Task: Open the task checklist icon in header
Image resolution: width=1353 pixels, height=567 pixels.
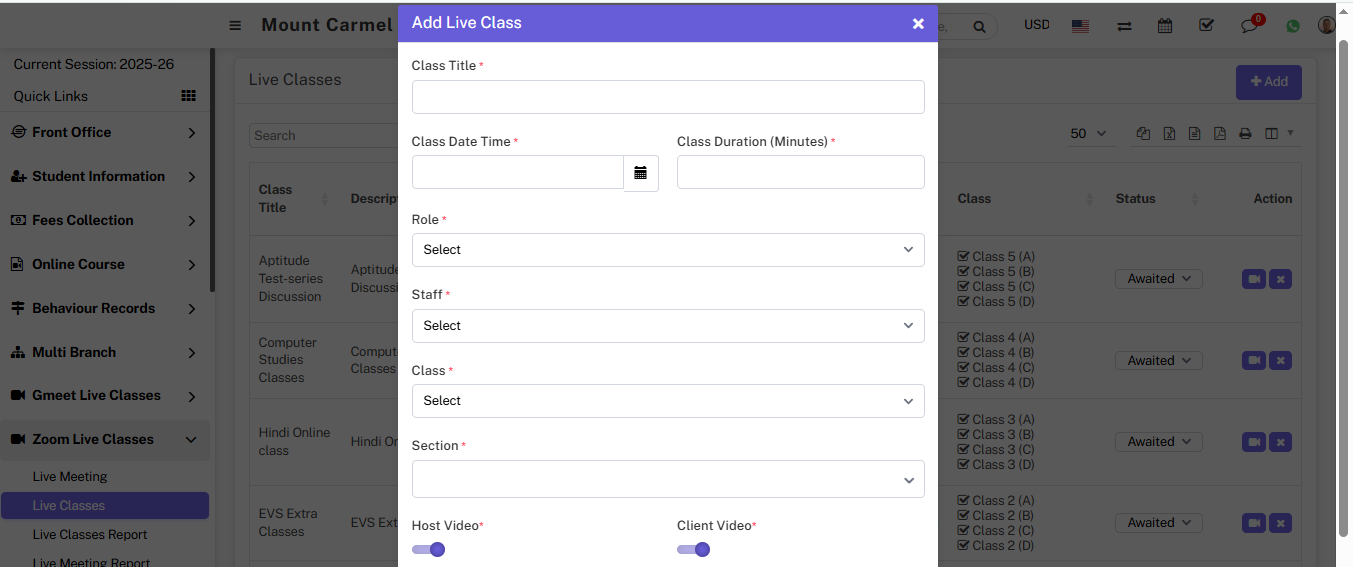Action: coord(1206,26)
